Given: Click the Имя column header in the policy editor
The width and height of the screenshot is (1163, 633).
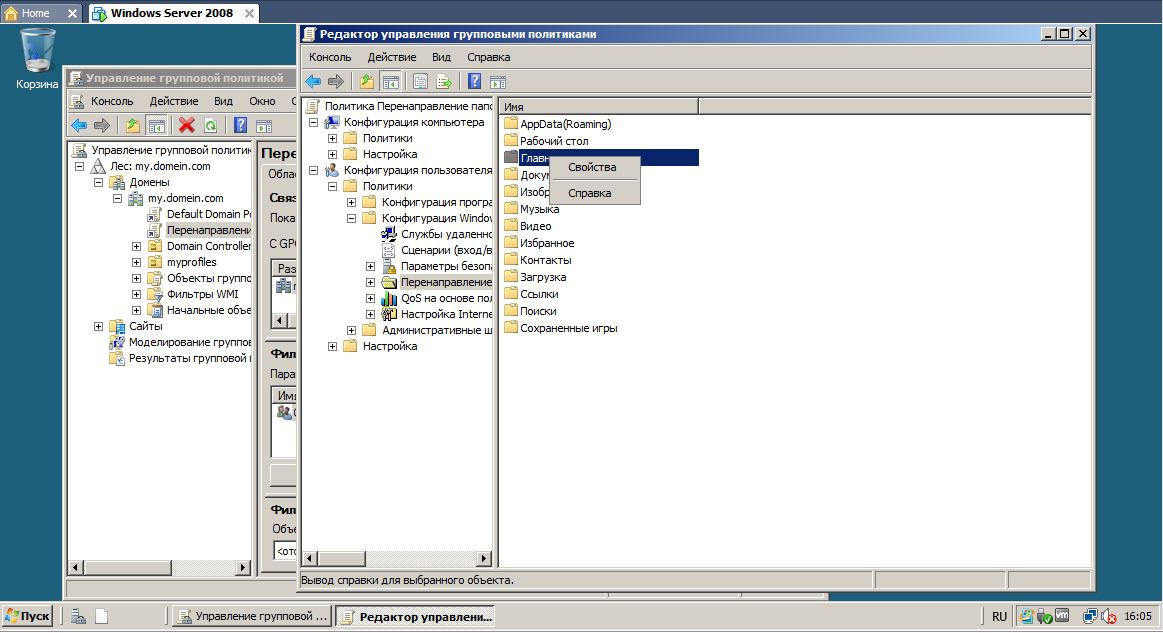Looking at the screenshot, I should 599,107.
